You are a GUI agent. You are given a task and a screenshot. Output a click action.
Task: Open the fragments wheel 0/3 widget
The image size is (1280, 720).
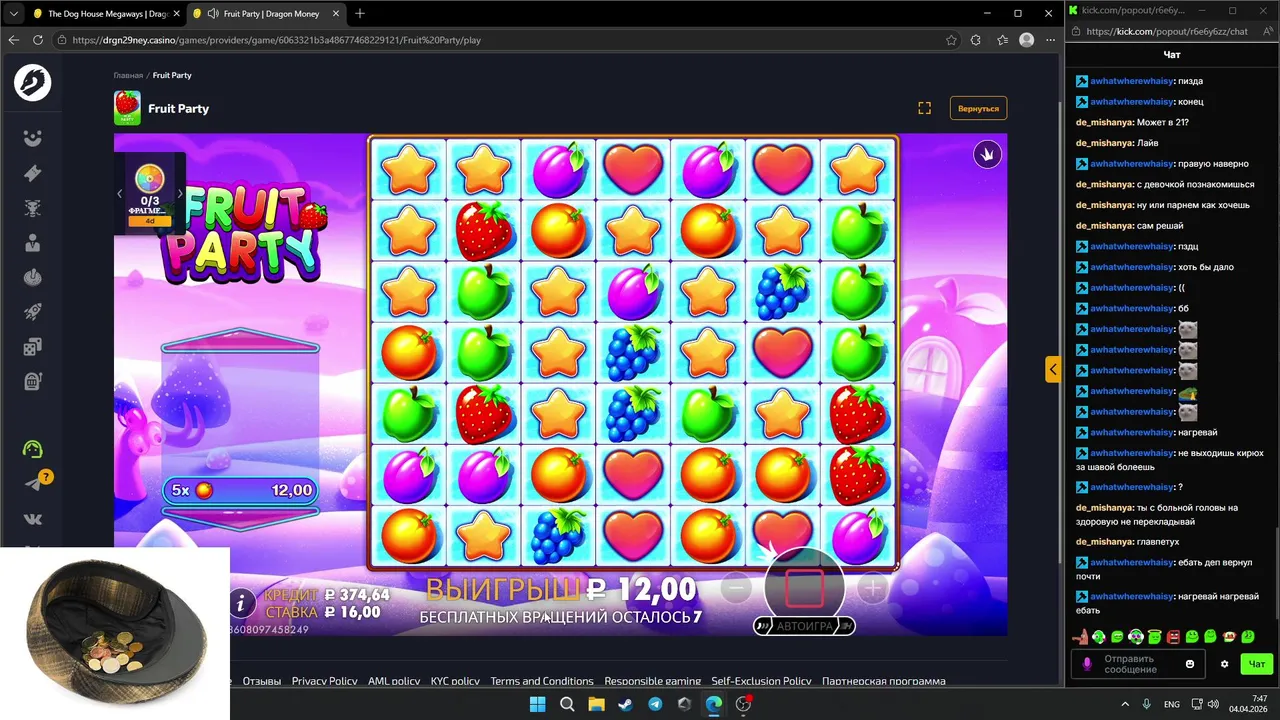150,193
